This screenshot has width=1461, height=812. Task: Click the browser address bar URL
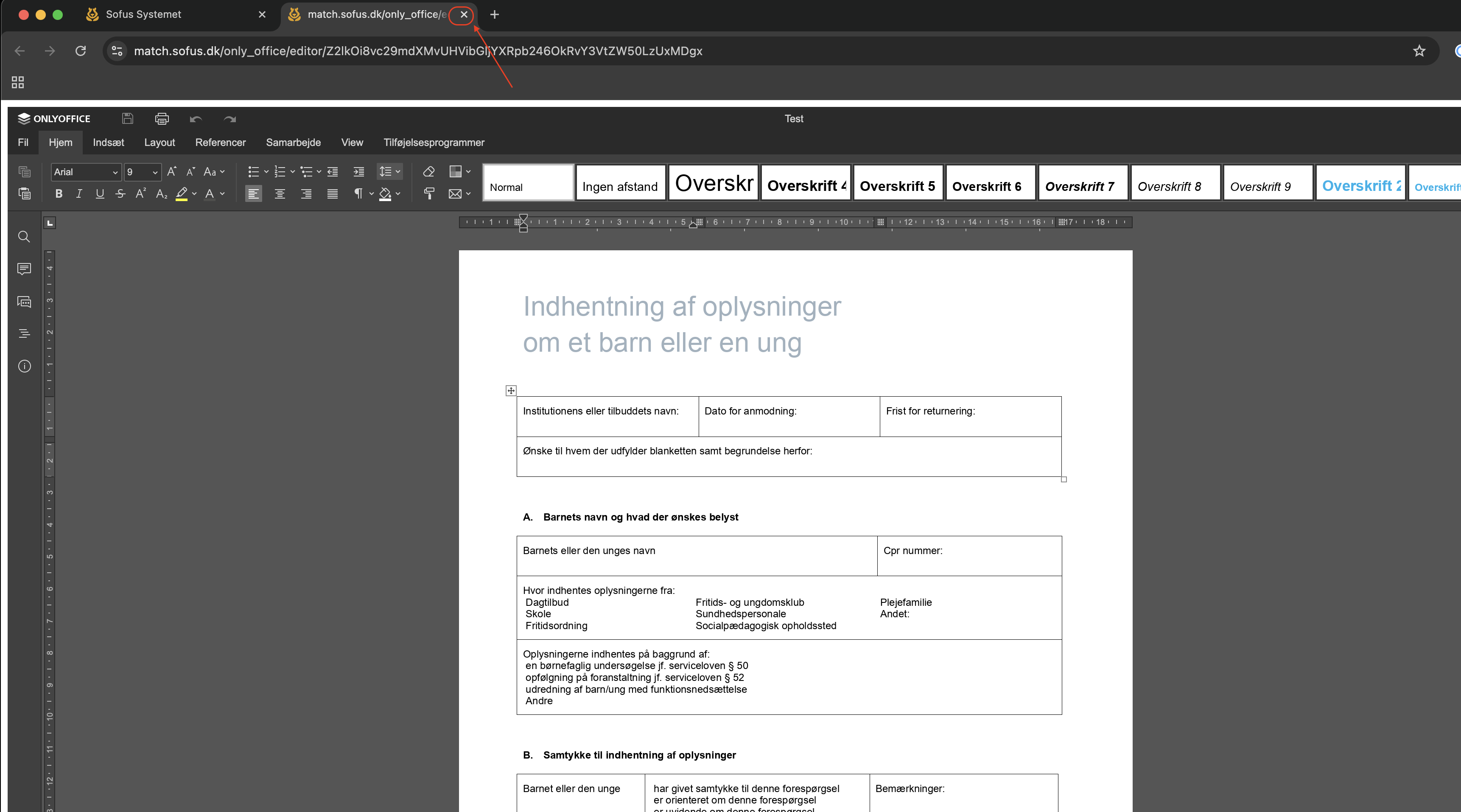pyautogui.click(x=418, y=51)
